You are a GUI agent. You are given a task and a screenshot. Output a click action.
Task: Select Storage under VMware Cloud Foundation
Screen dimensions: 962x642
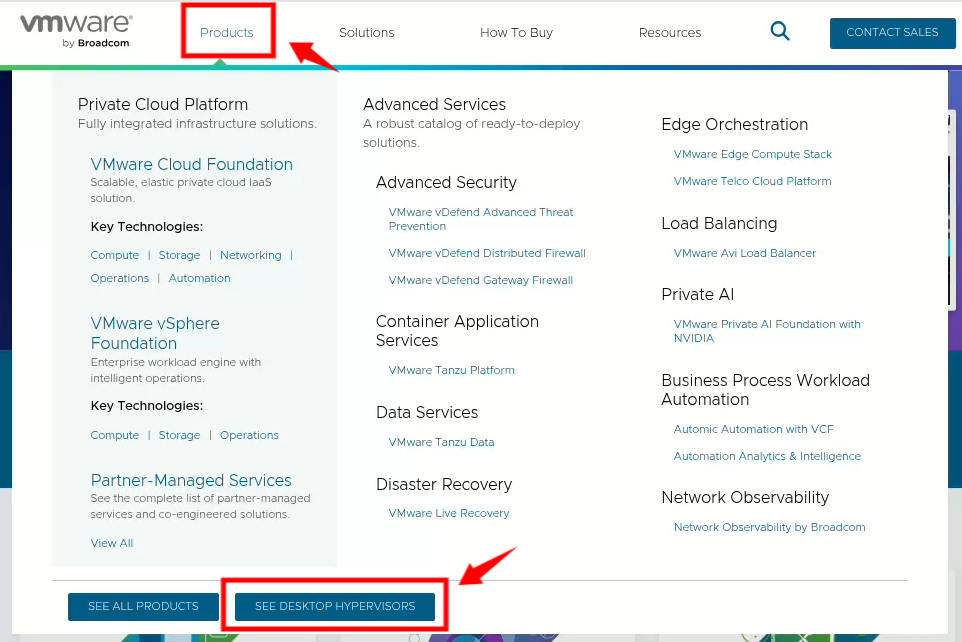click(179, 255)
